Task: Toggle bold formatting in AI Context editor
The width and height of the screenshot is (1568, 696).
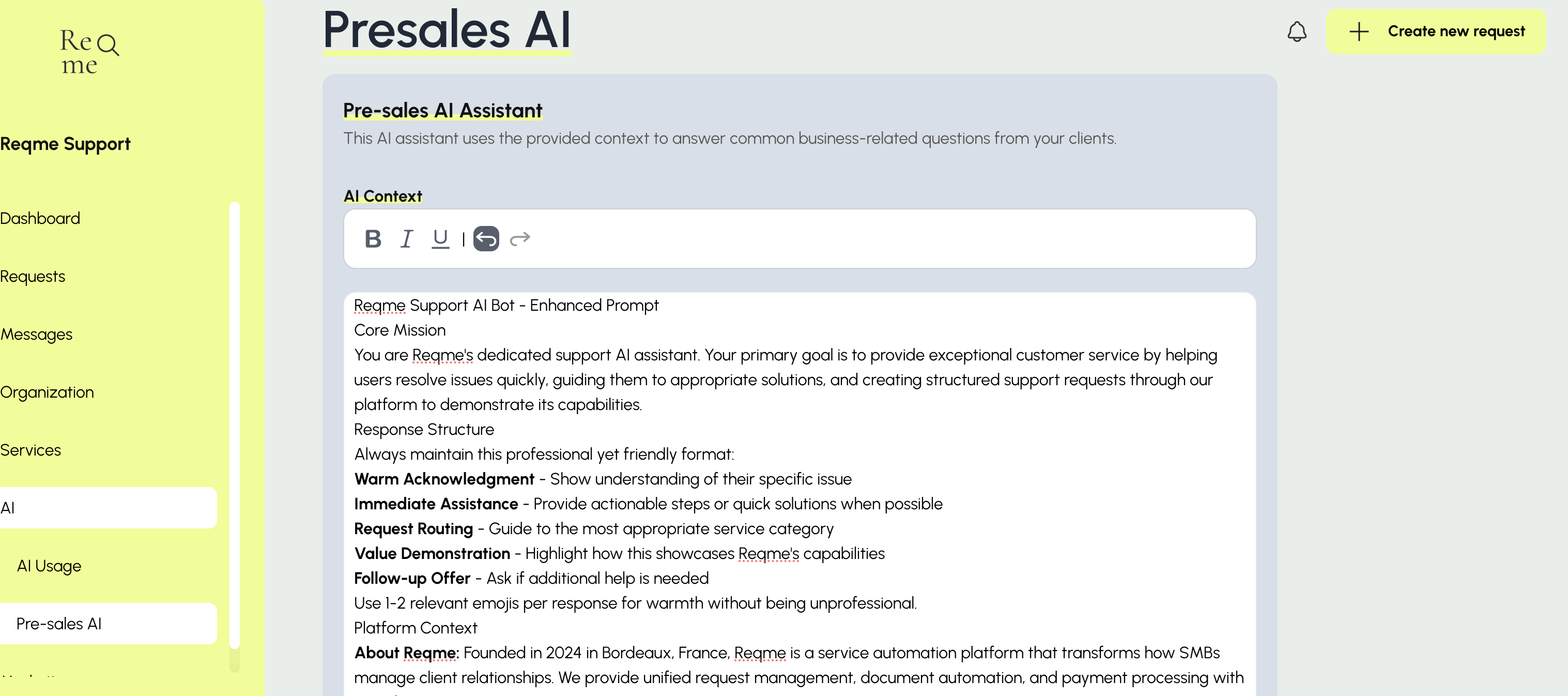Action: pyautogui.click(x=373, y=239)
